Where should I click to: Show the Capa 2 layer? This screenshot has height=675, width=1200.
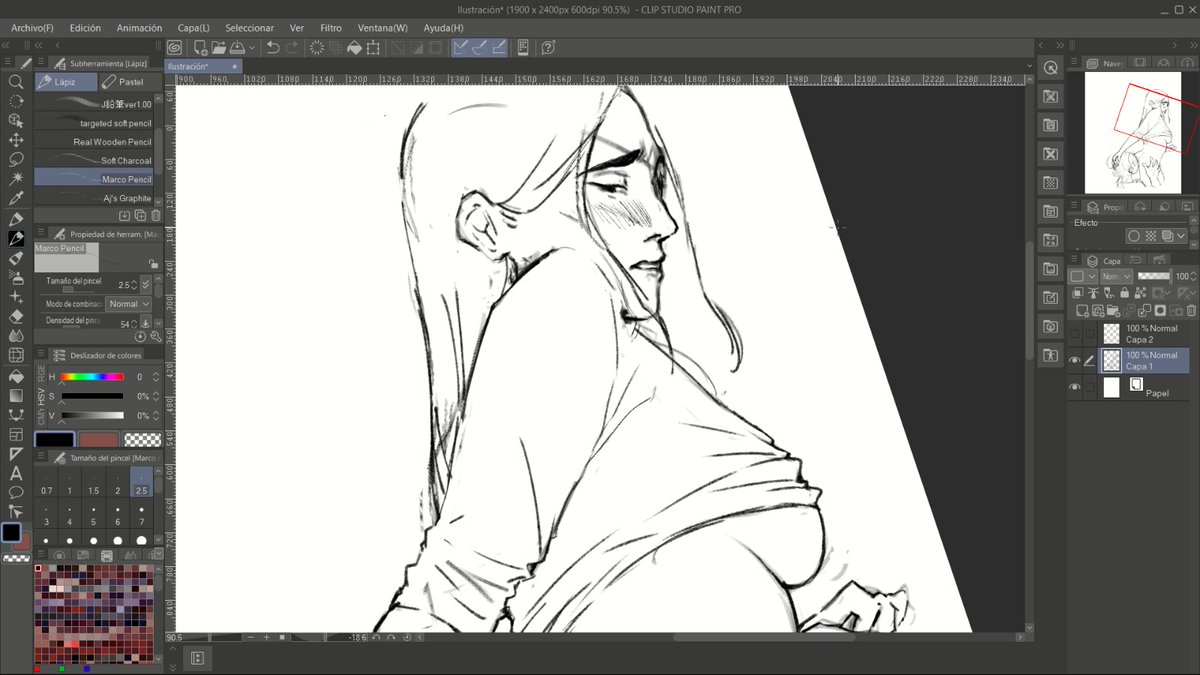pyautogui.click(x=1075, y=334)
